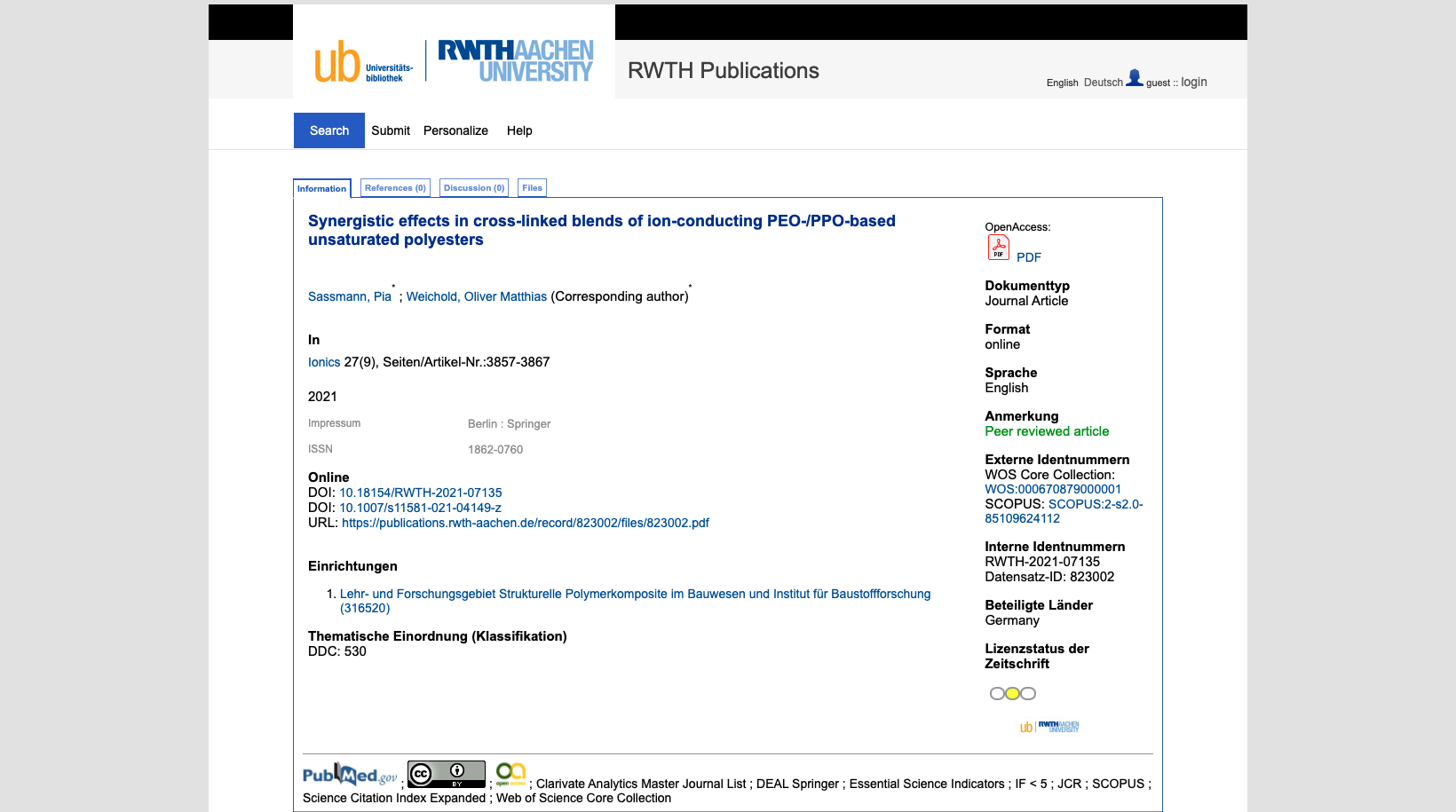Click the RWTH Aachen University logo
The image size is (1456, 812).
[x=515, y=61]
